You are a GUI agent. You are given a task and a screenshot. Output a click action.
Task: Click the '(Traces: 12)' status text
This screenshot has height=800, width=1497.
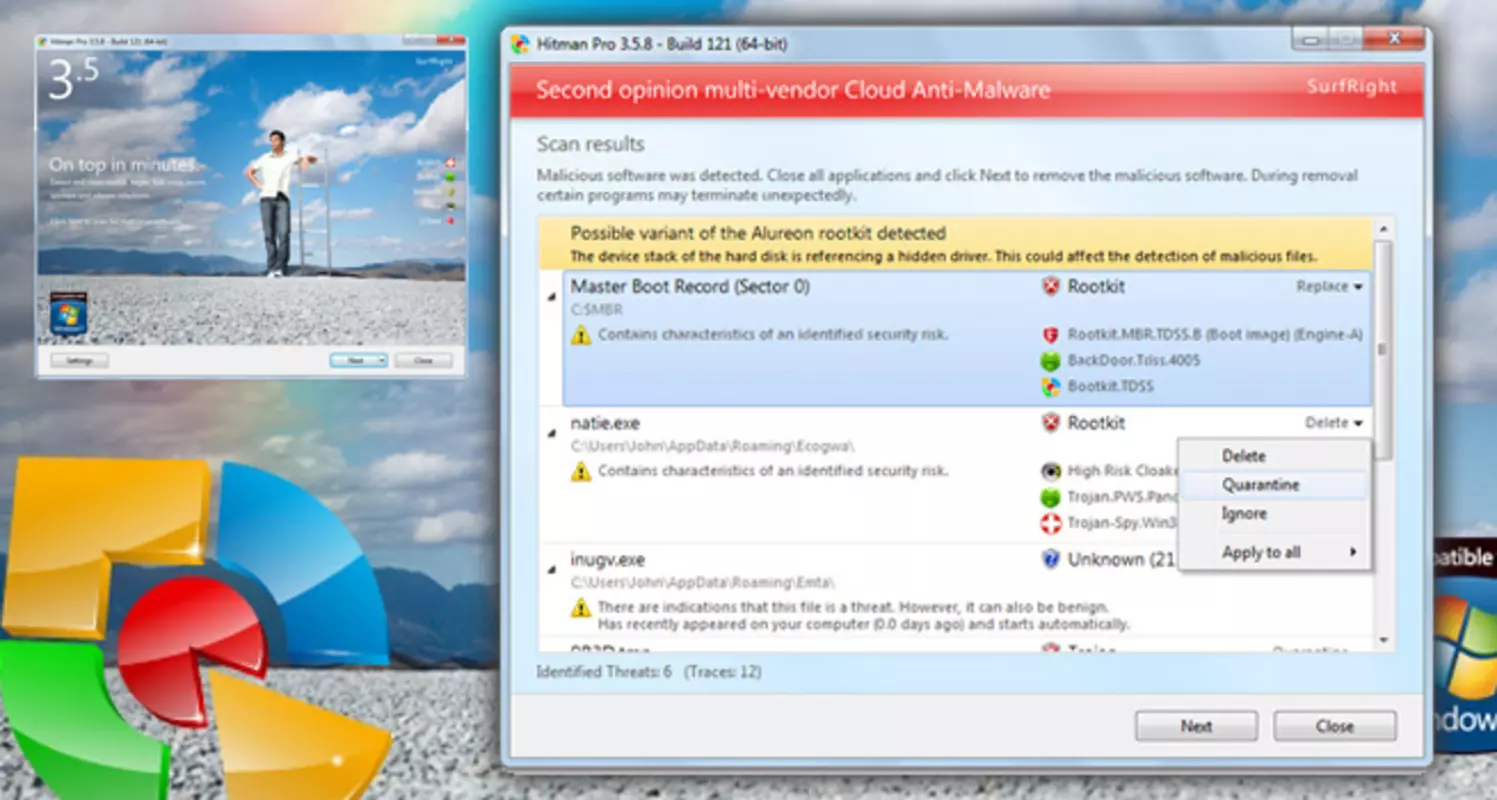point(723,672)
